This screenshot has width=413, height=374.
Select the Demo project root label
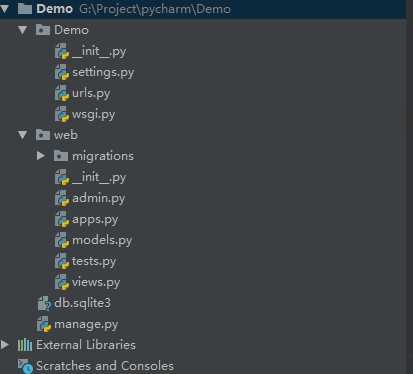click(54, 9)
